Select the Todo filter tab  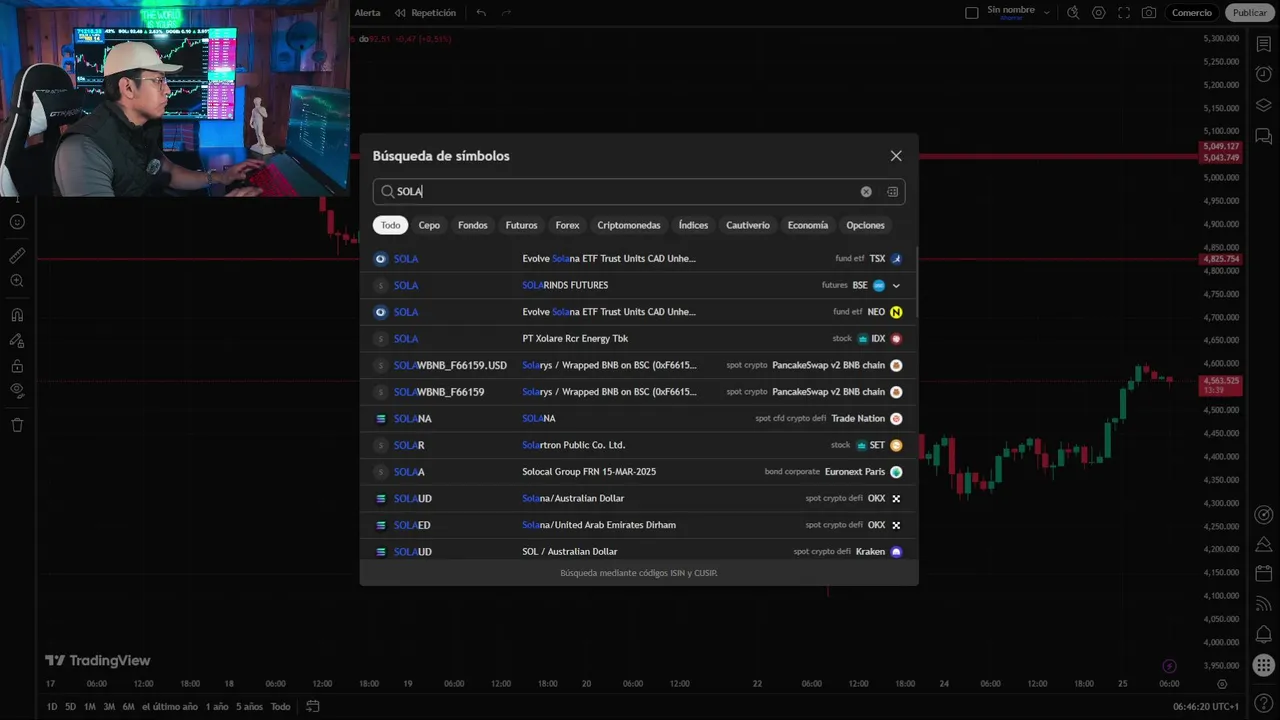390,225
